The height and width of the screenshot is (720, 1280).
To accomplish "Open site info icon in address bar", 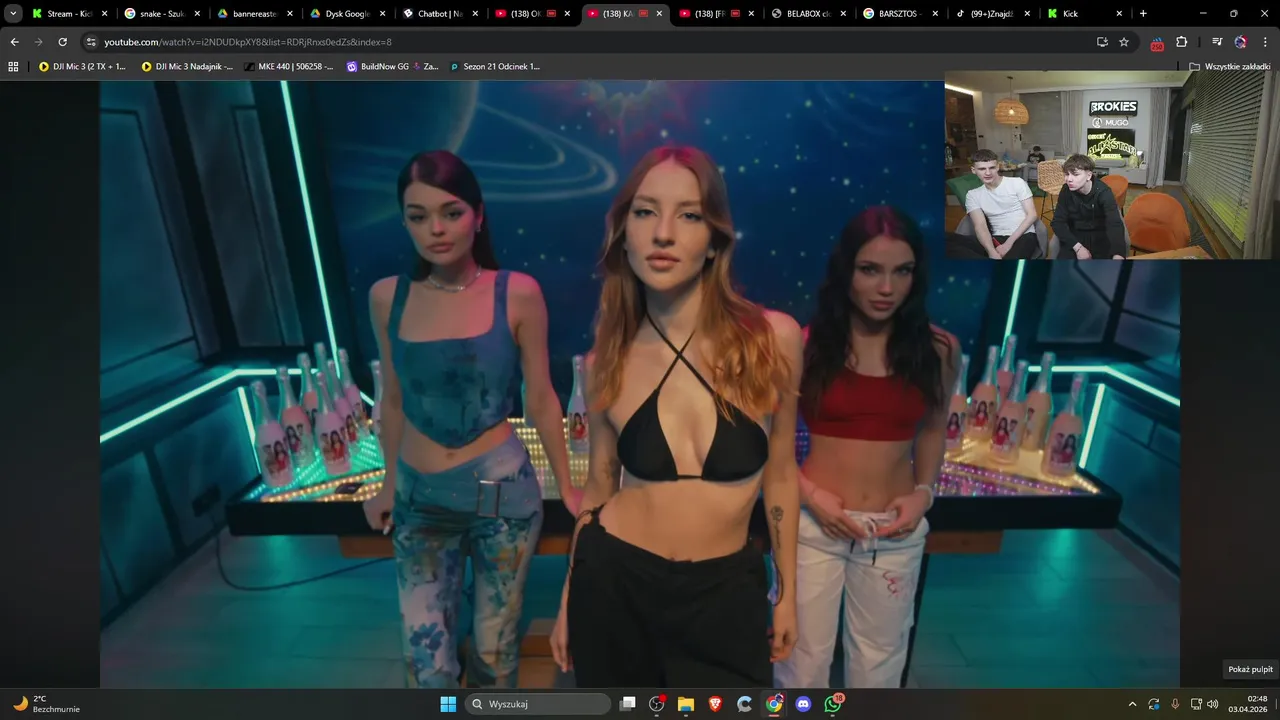I will tap(91, 42).
